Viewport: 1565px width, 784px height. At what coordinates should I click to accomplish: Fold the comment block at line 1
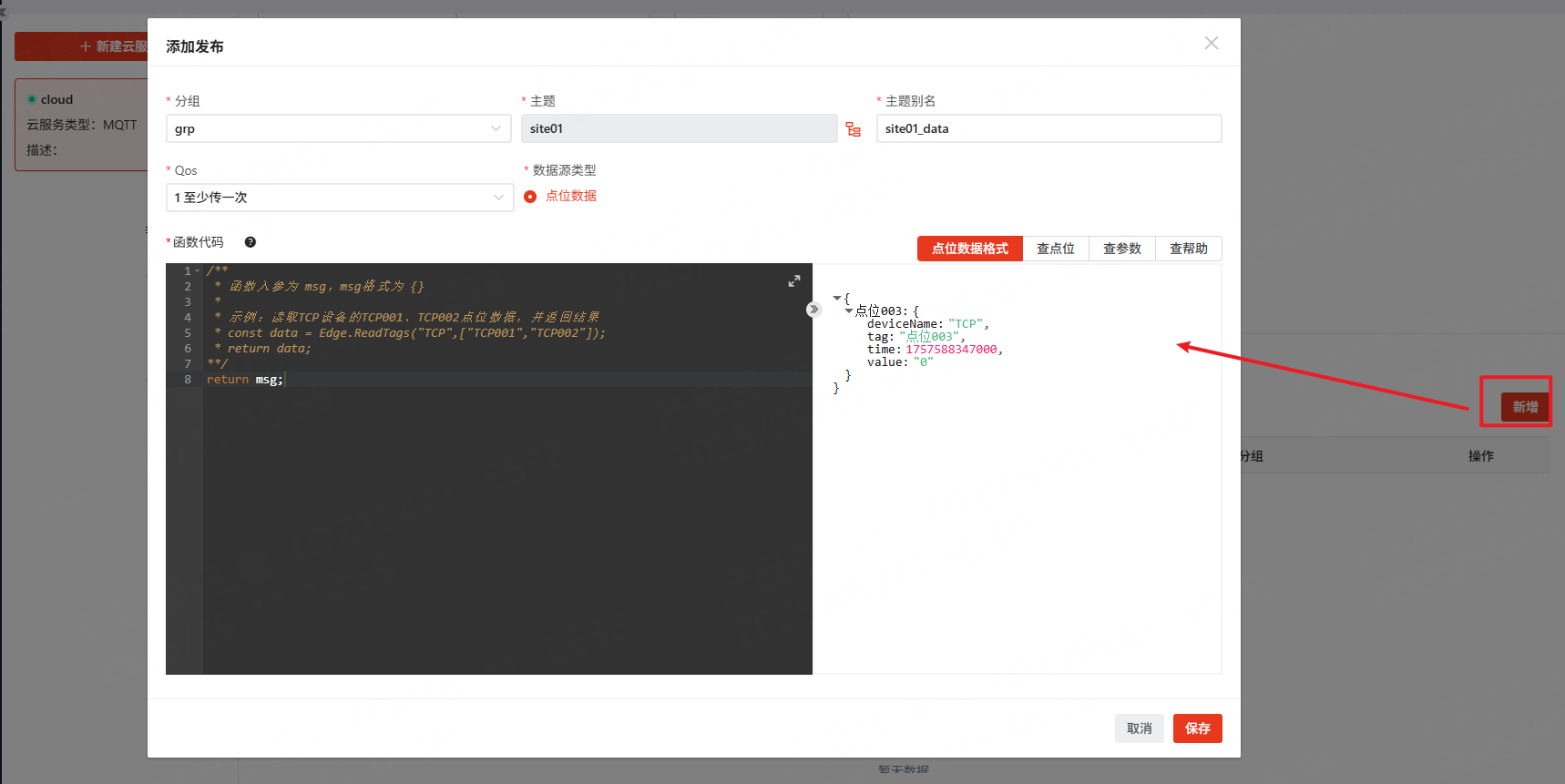pos(198,271)
